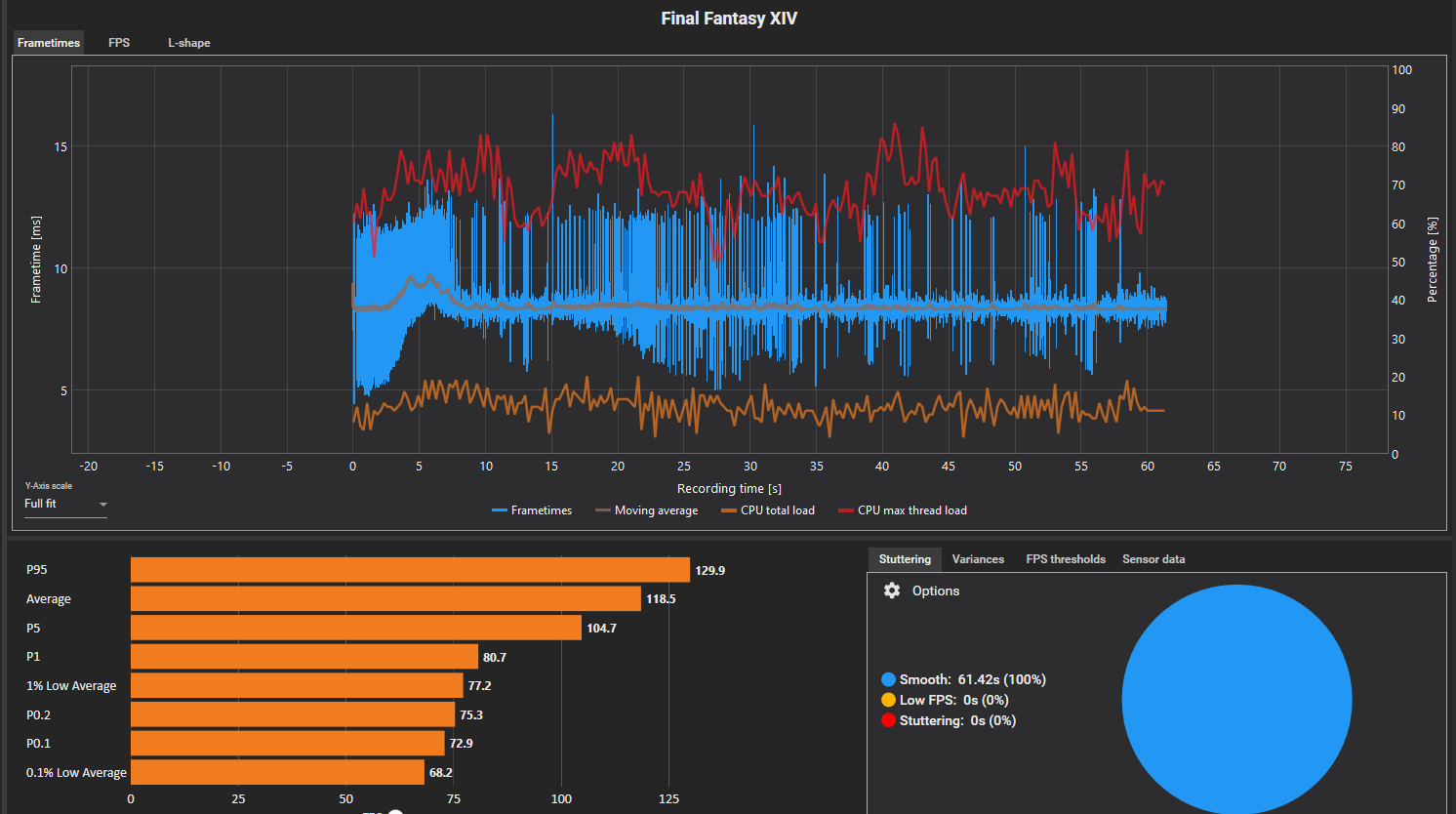Screen dimensions: 1456x814
Task: Switch to the FPS tab
Action: 119,43
